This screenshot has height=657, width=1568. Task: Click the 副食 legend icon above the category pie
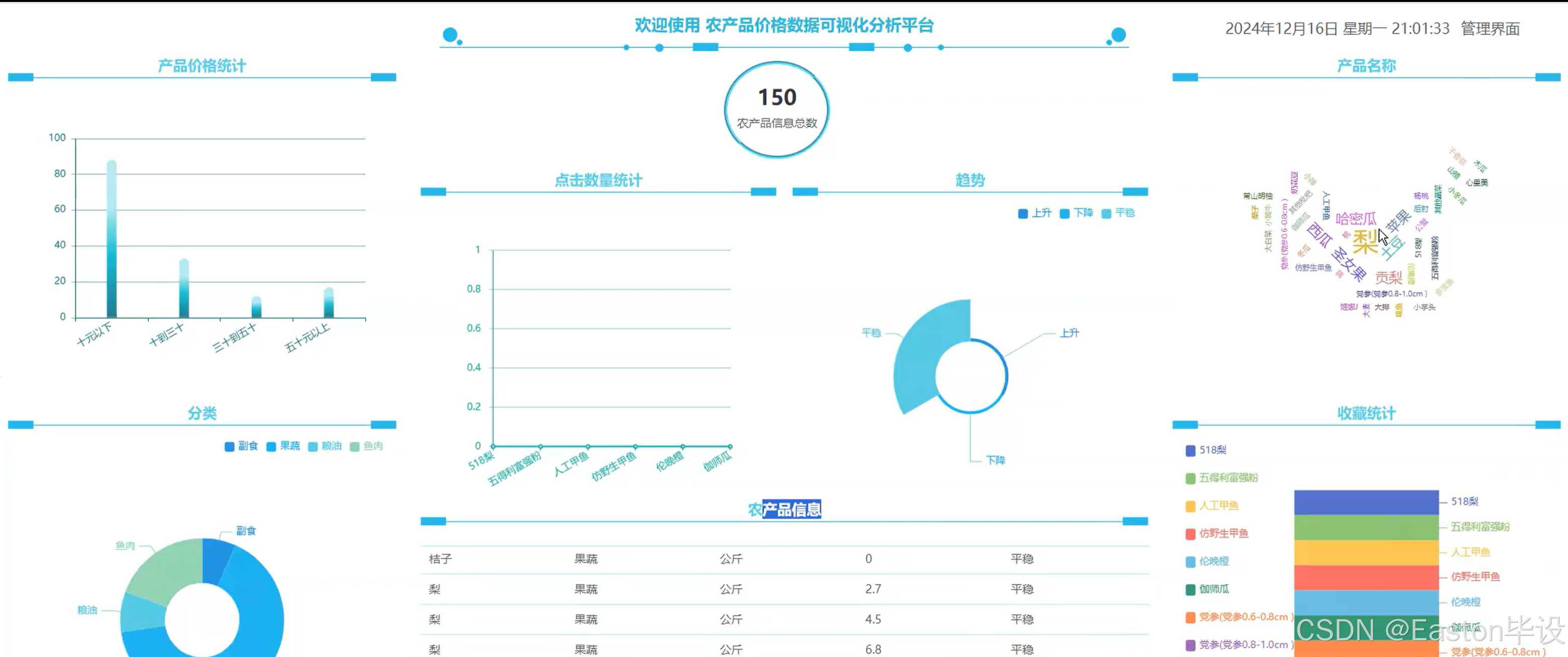(228, 446)
